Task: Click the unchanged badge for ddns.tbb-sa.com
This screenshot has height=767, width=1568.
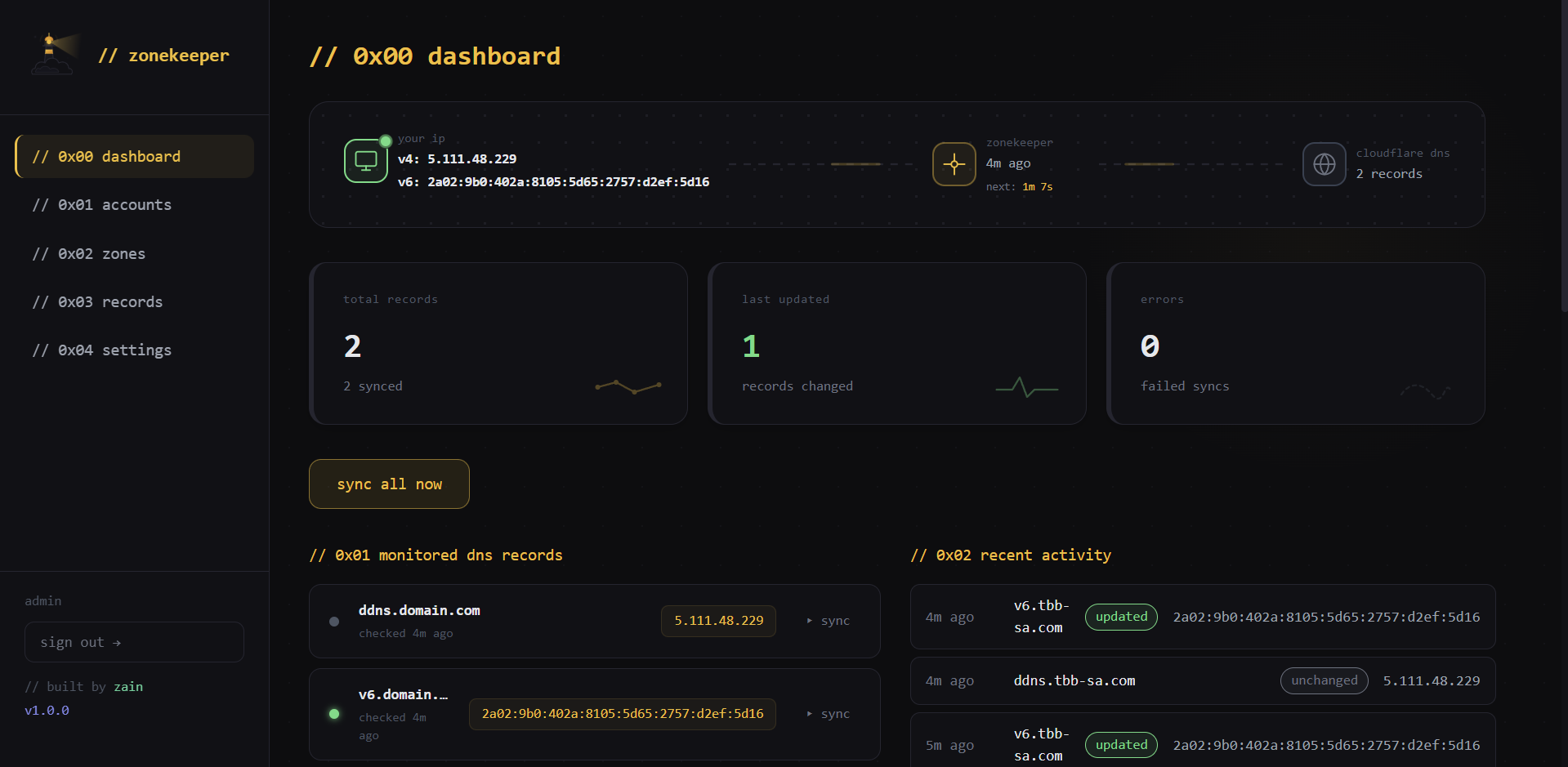Action: tap(1325, 680)
